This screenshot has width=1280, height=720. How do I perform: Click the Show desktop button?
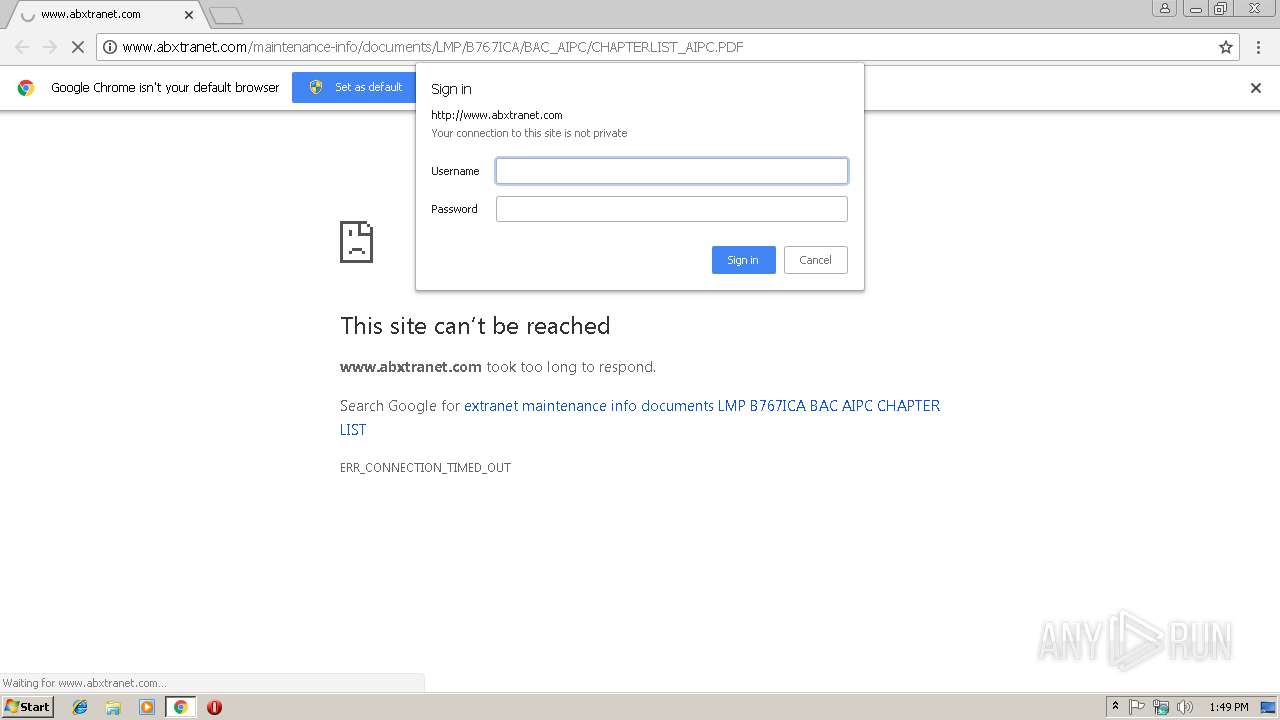[x=1269, y=707]
